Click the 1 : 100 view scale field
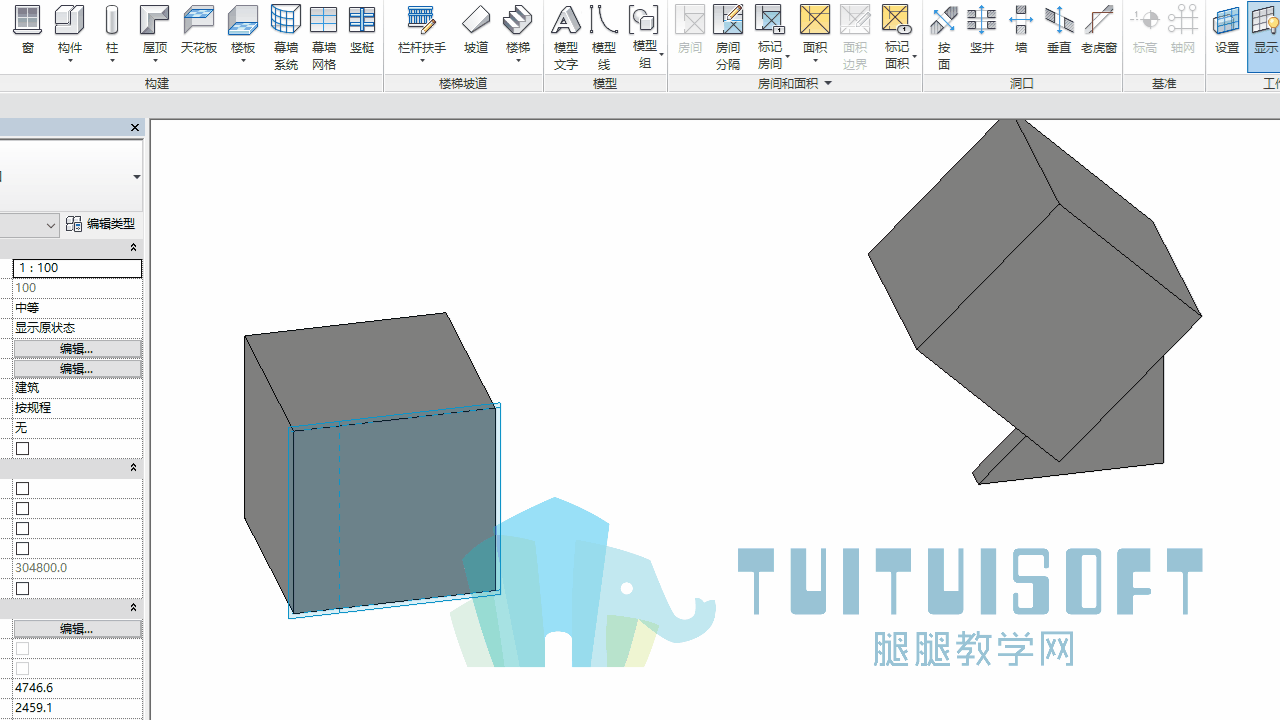This screenshot has height=720, width=1280. (x=77, y=268)
